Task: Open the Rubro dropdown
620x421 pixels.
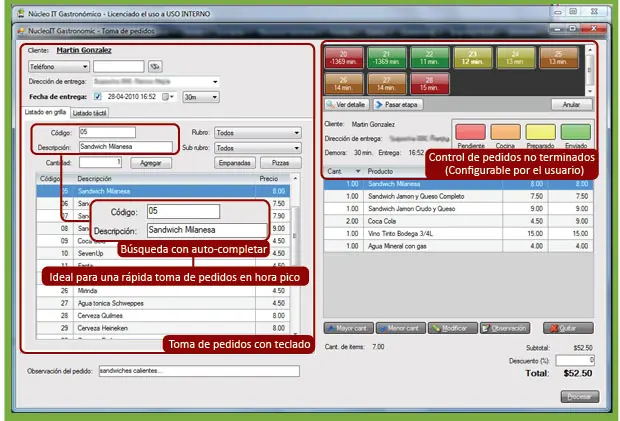Action: (258, 133)
